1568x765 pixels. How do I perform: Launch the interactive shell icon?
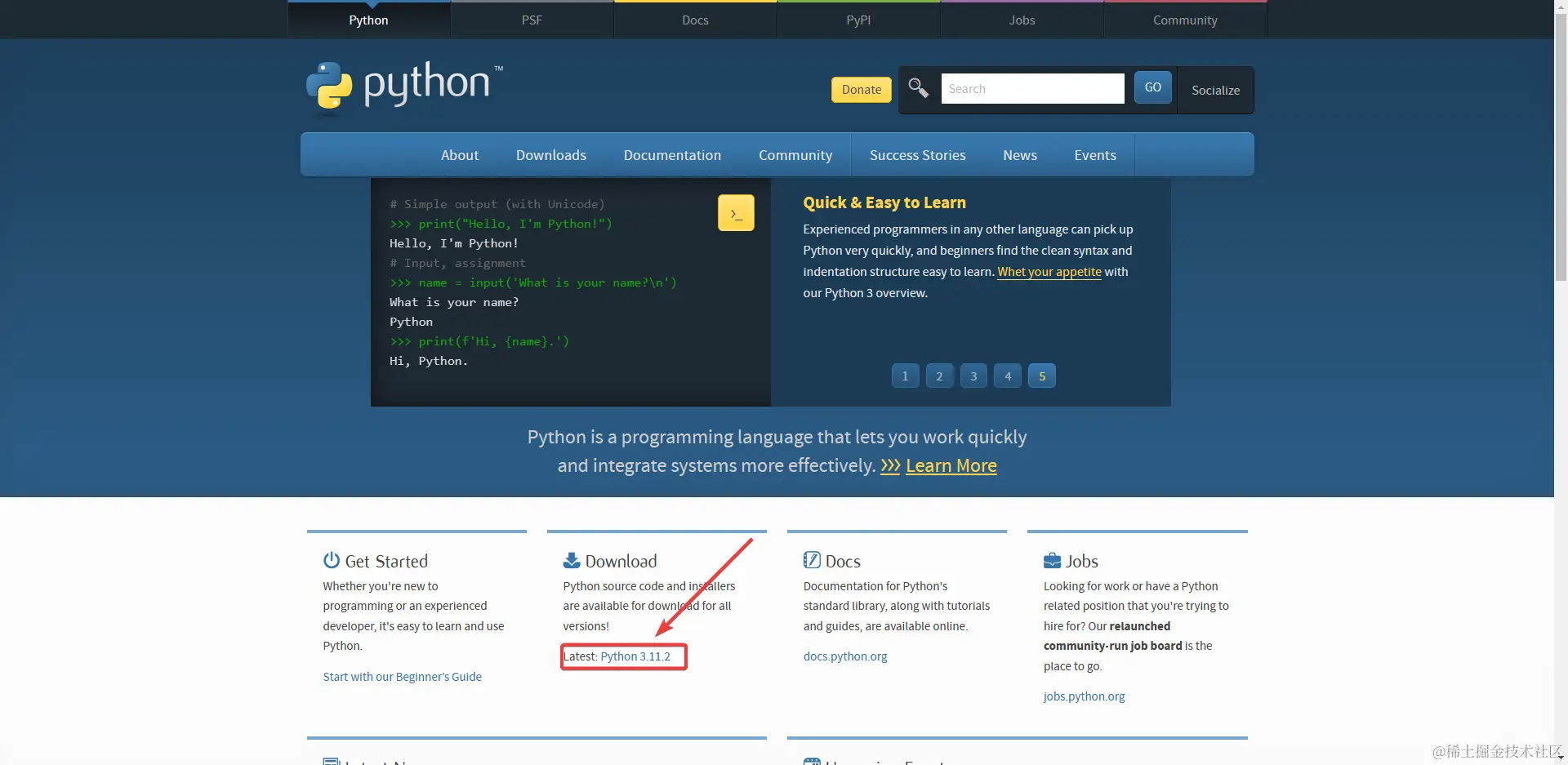point(736,213)
